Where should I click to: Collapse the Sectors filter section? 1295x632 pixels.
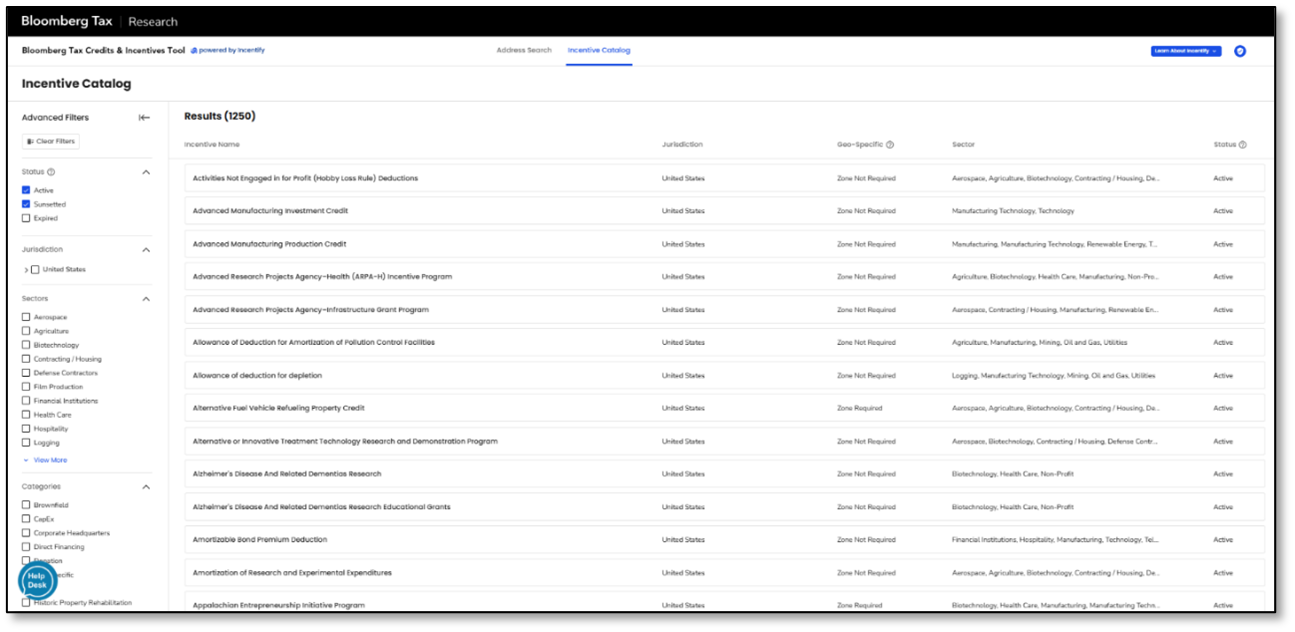click(x=146, y=299)
